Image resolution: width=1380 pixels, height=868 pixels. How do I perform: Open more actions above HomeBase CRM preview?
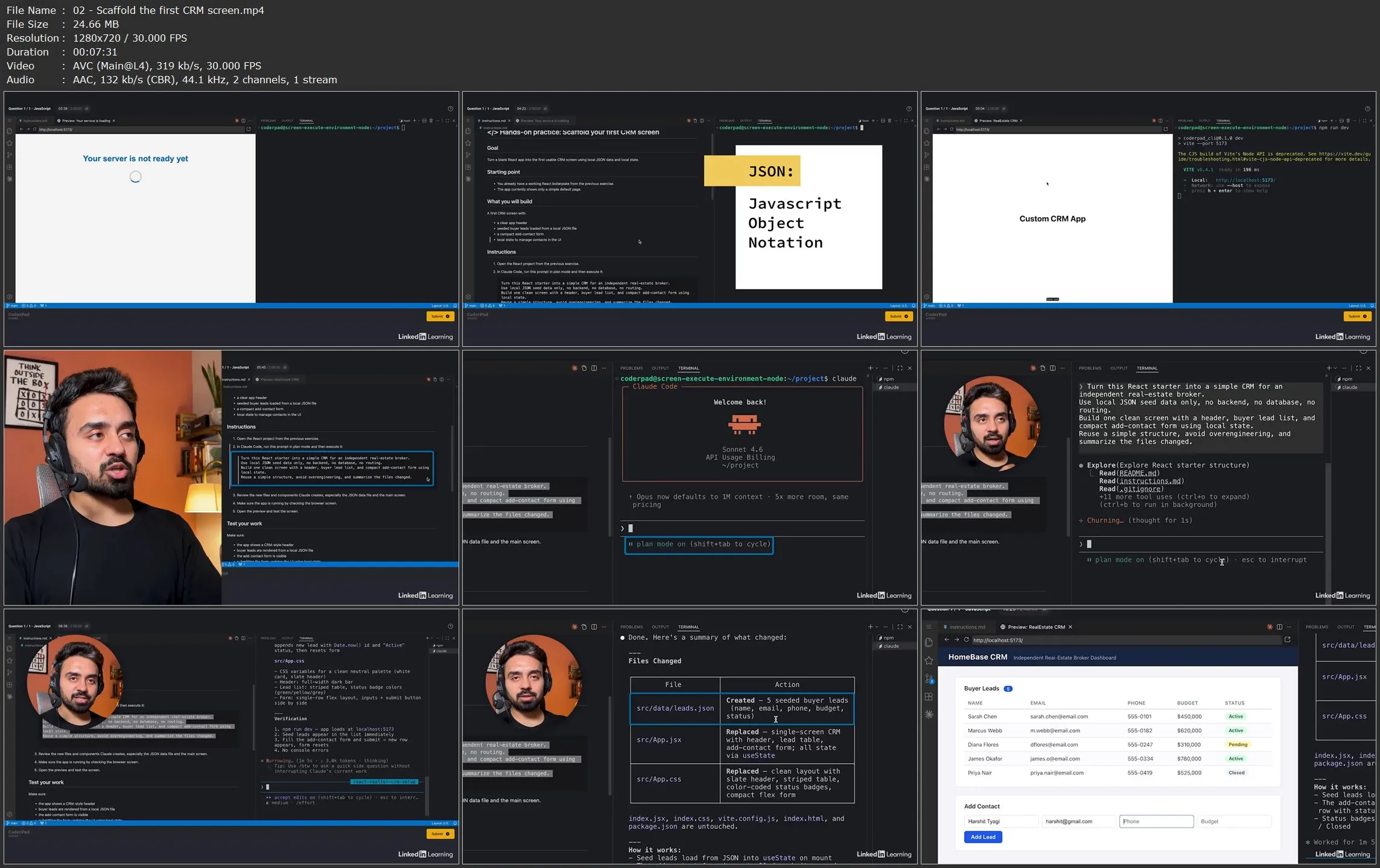pos(1289,627)
